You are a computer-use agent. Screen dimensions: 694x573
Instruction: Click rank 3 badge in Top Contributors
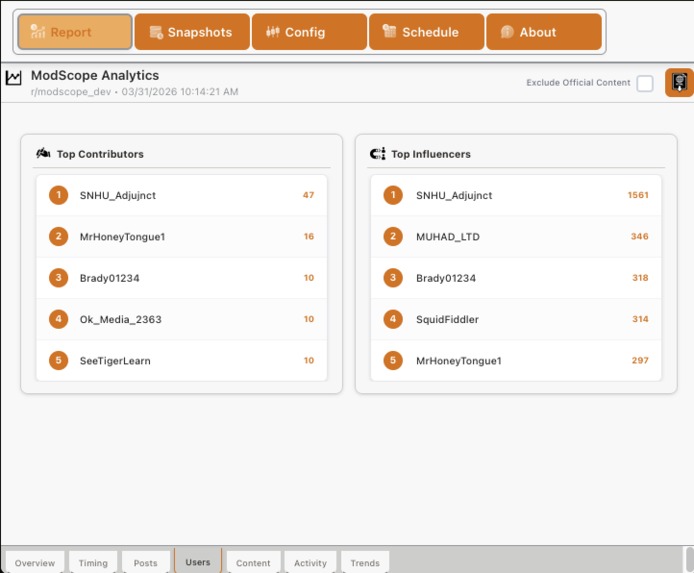click(x=58, y=278)
